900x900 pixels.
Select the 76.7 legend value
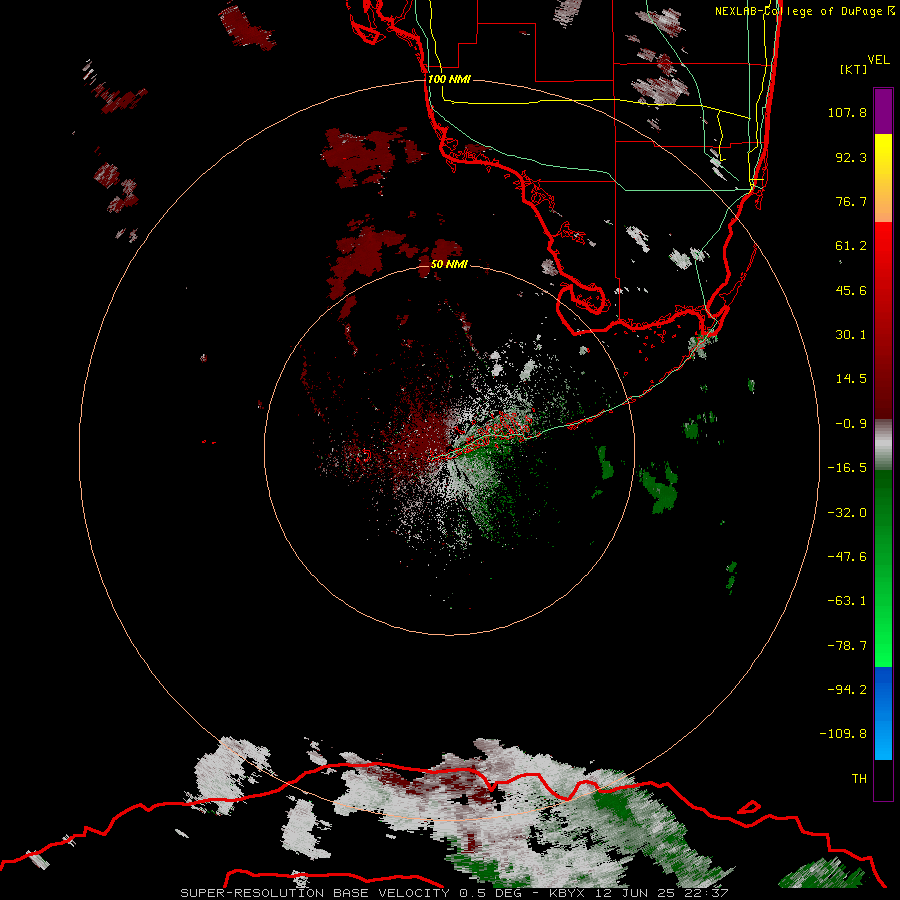point(851,201)
